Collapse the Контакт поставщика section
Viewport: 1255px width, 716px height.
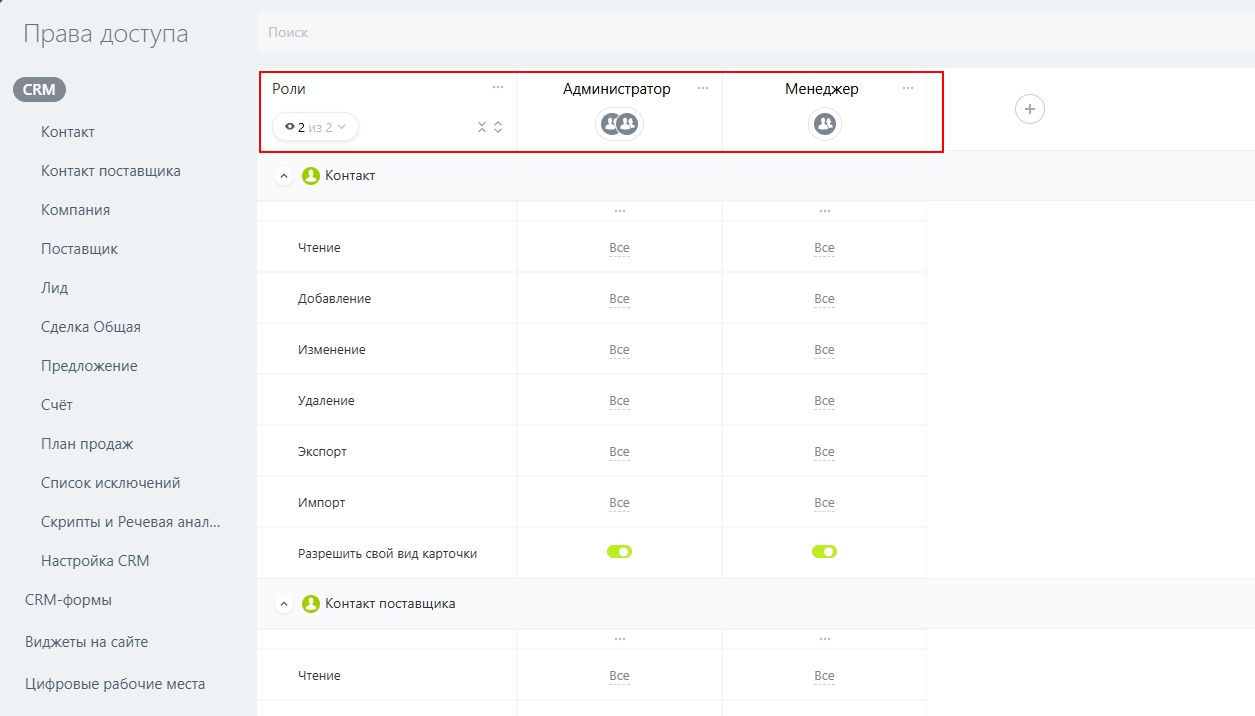pos(284,604)
